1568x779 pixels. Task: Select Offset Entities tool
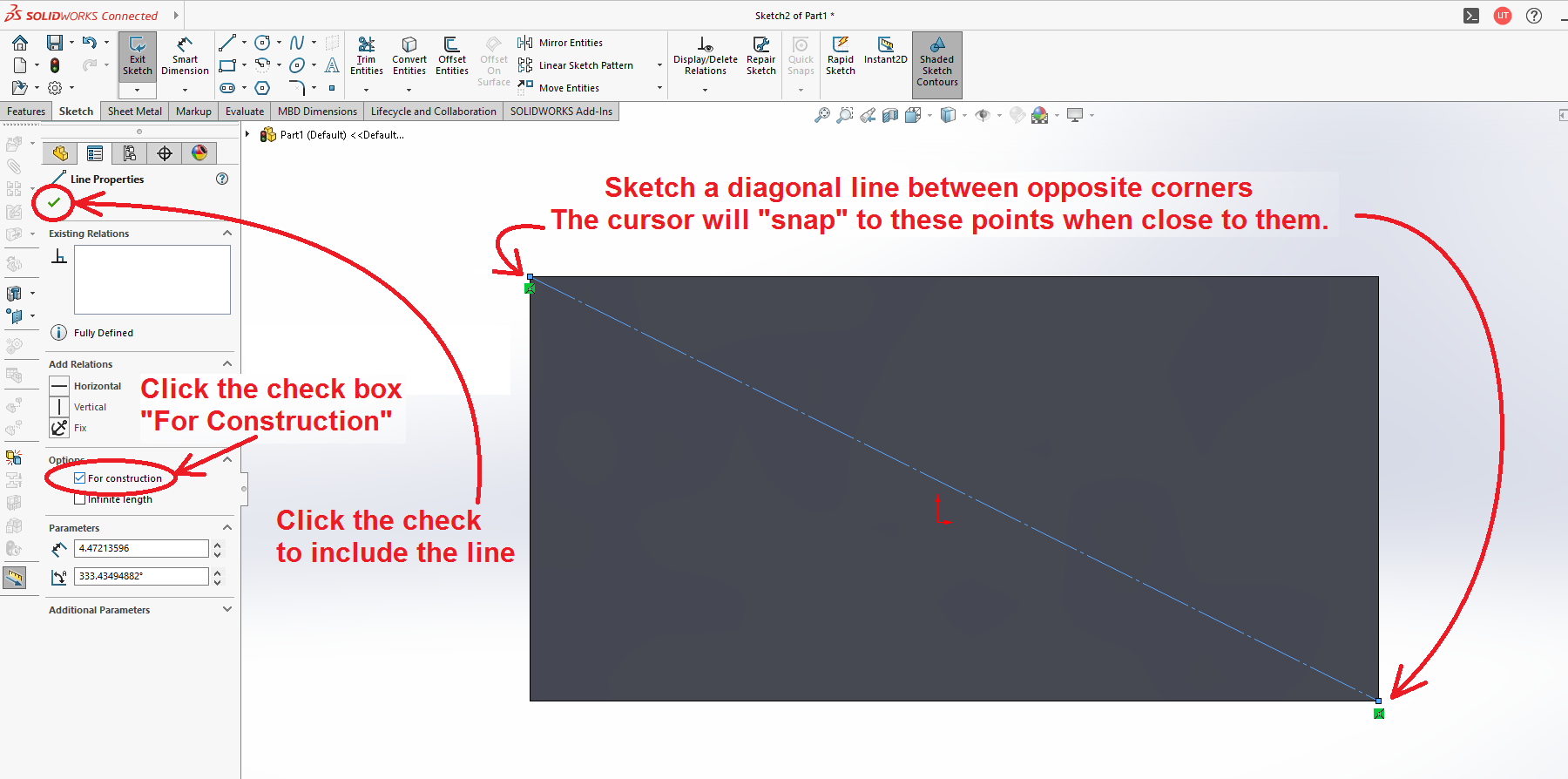(451, 57)
